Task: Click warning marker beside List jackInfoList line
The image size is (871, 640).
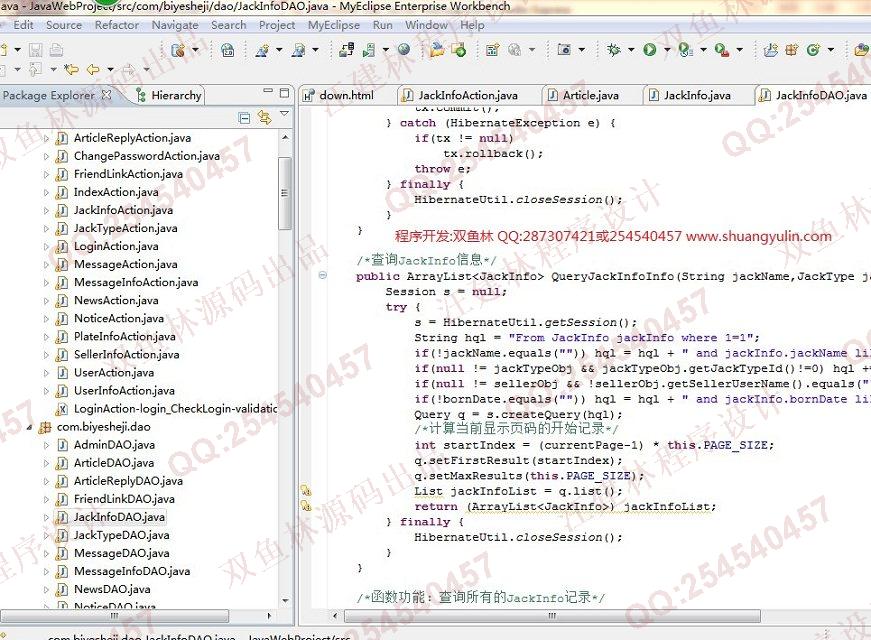Action: tap(306, 491)
